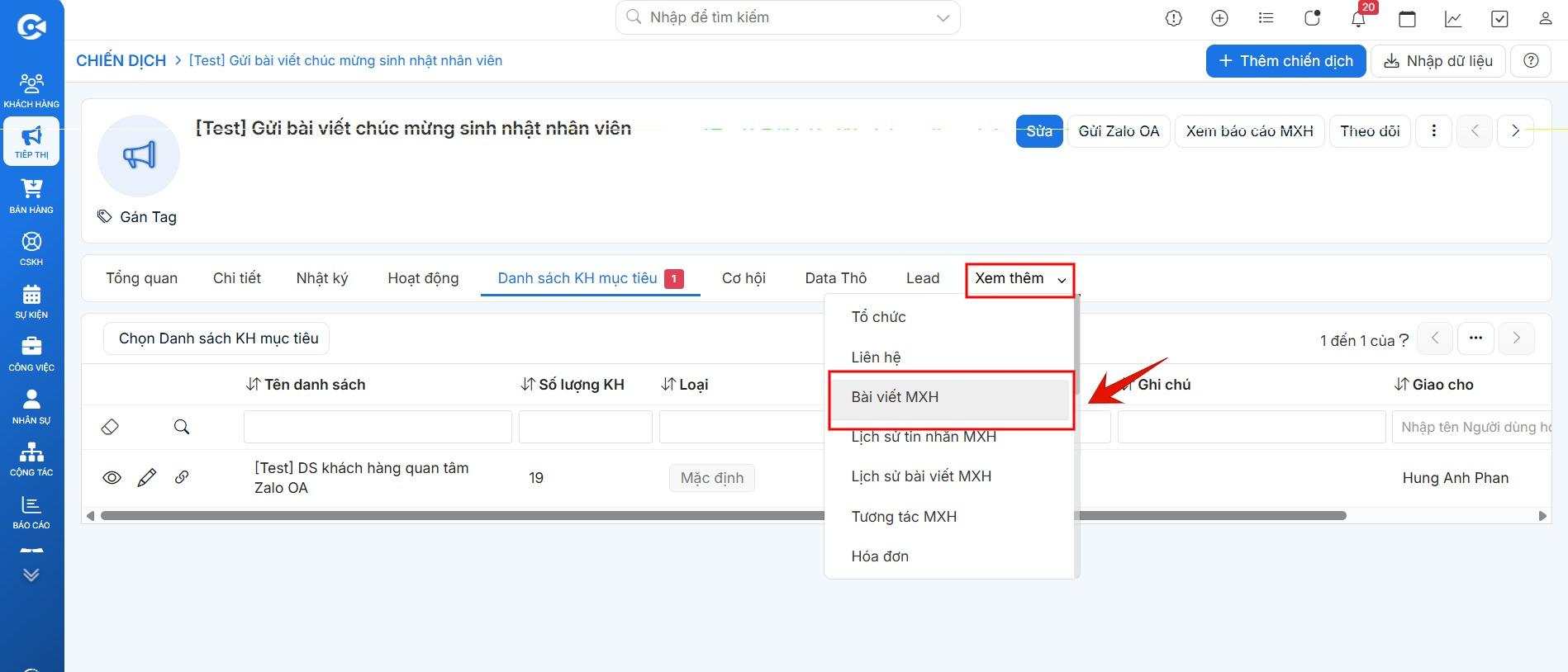Open the Khách hàng sidebar module
Image resolution: width=1568 pixels, height=672 pixels.
click(x=31, y=91)
